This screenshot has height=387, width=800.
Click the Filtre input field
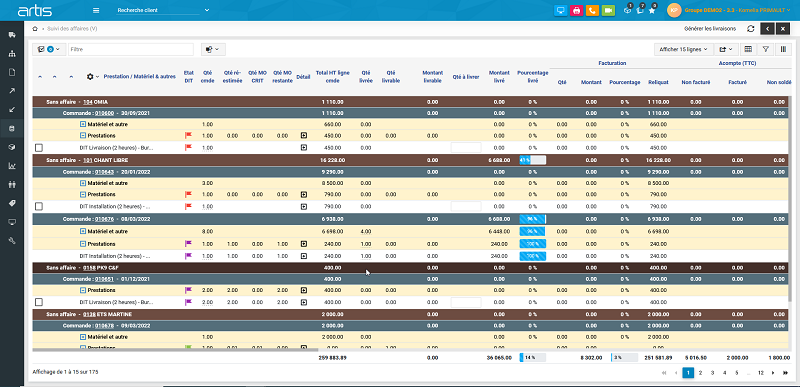(131, 49)
